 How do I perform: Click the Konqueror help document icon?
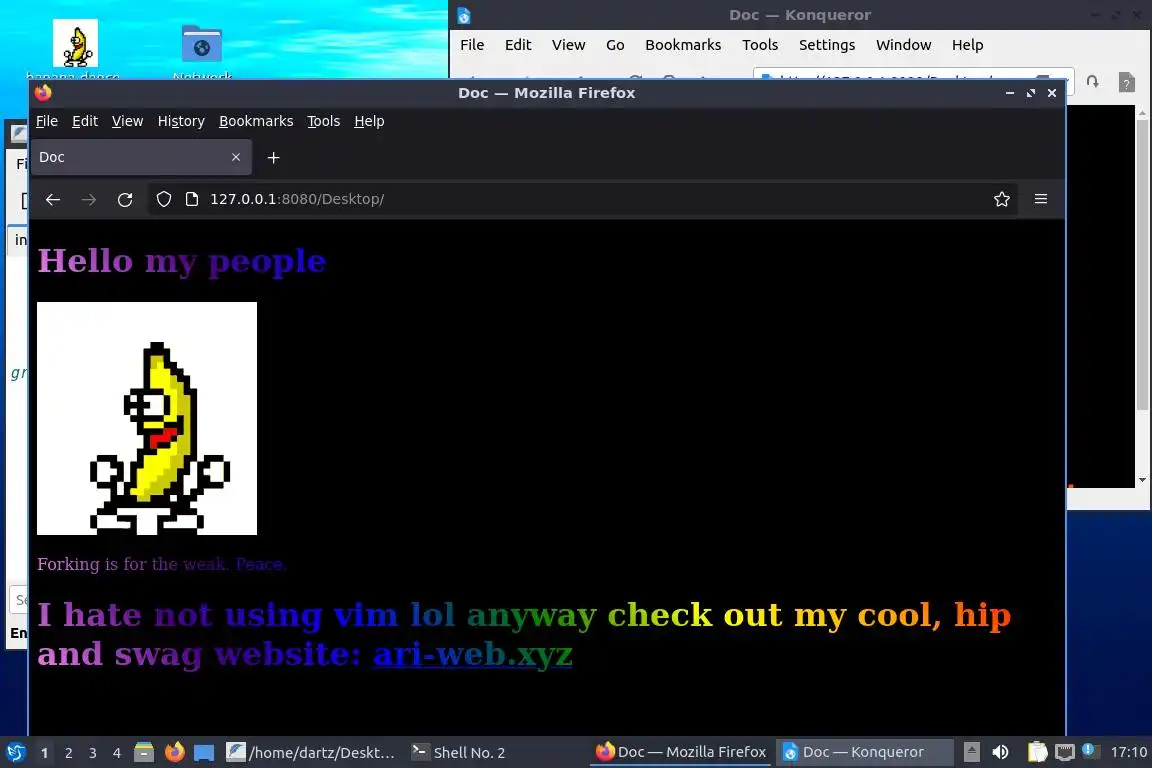coord(1126,82)
